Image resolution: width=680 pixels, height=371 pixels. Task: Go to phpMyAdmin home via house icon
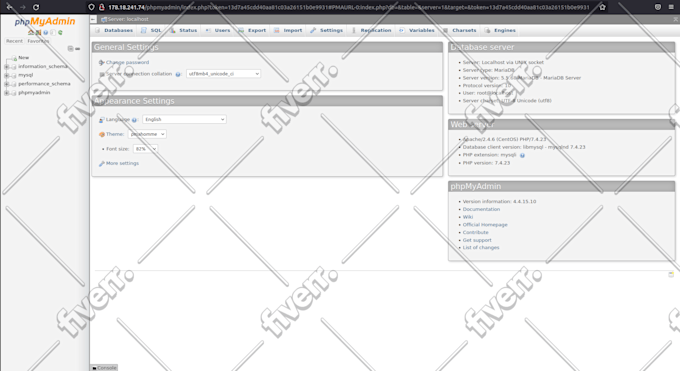click(x=31, y=33)
